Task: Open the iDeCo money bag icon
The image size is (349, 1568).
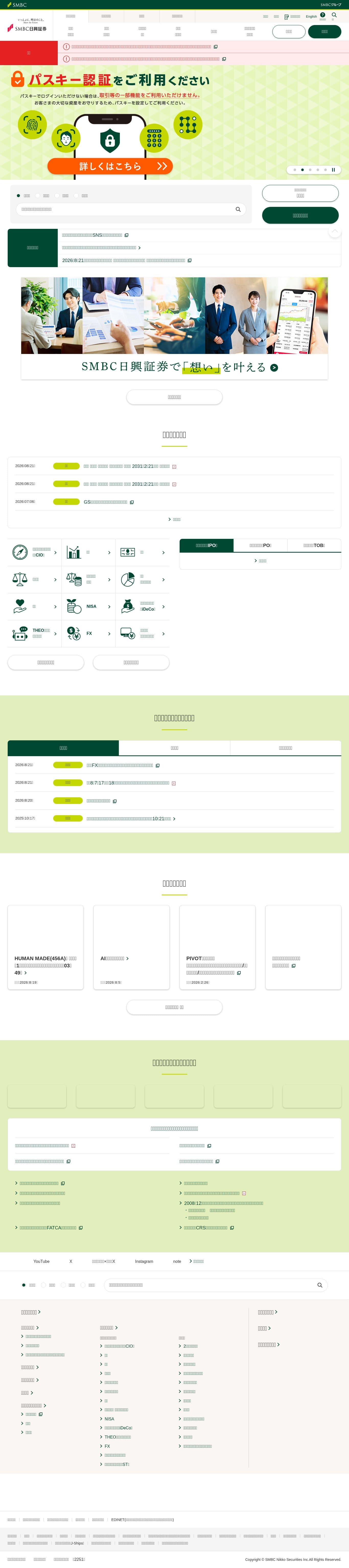Action: tap(128, 606)
